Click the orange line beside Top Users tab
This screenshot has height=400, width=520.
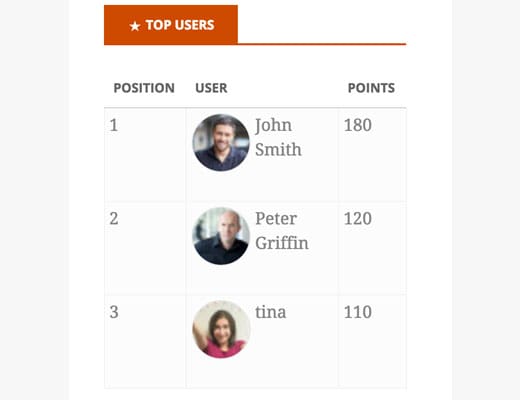(x=322, y=44)
